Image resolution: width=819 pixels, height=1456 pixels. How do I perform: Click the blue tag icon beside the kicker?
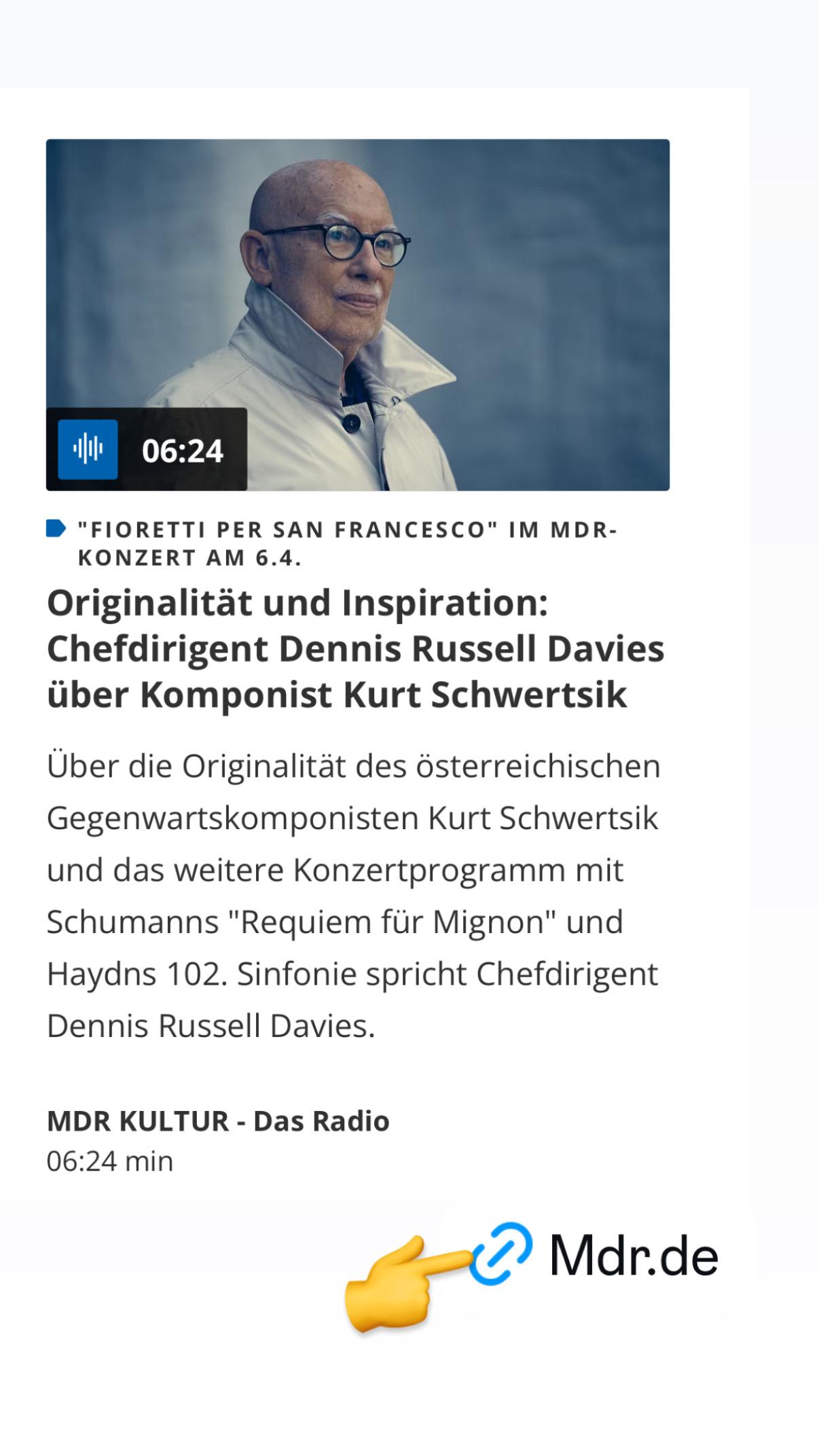56,528
